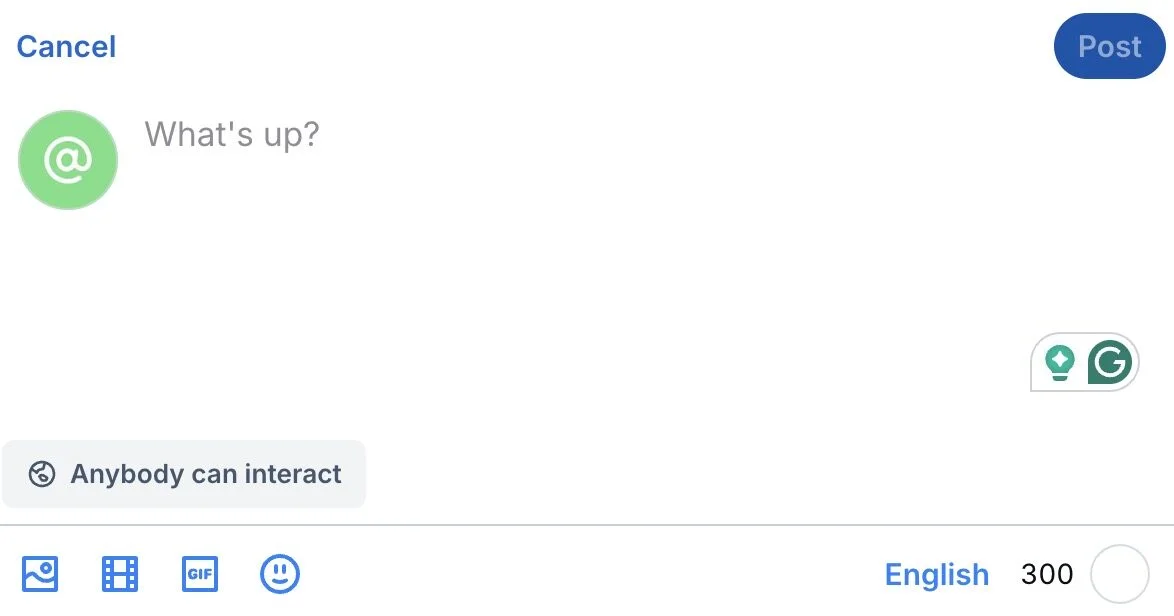Click the 300 remaining characters counter
Screen dimensions: 1174x616
point(1047,574)
